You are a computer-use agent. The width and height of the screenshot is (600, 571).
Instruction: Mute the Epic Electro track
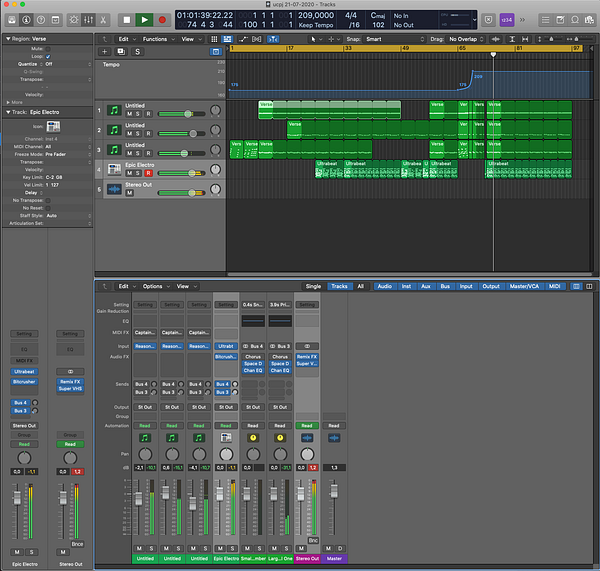tap(129, 173)
